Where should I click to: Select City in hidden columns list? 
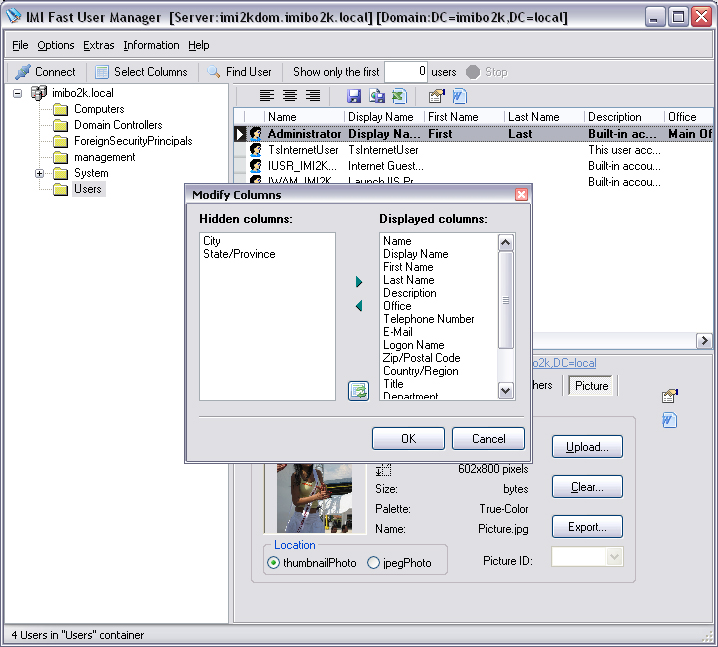[x=212, y=241]
